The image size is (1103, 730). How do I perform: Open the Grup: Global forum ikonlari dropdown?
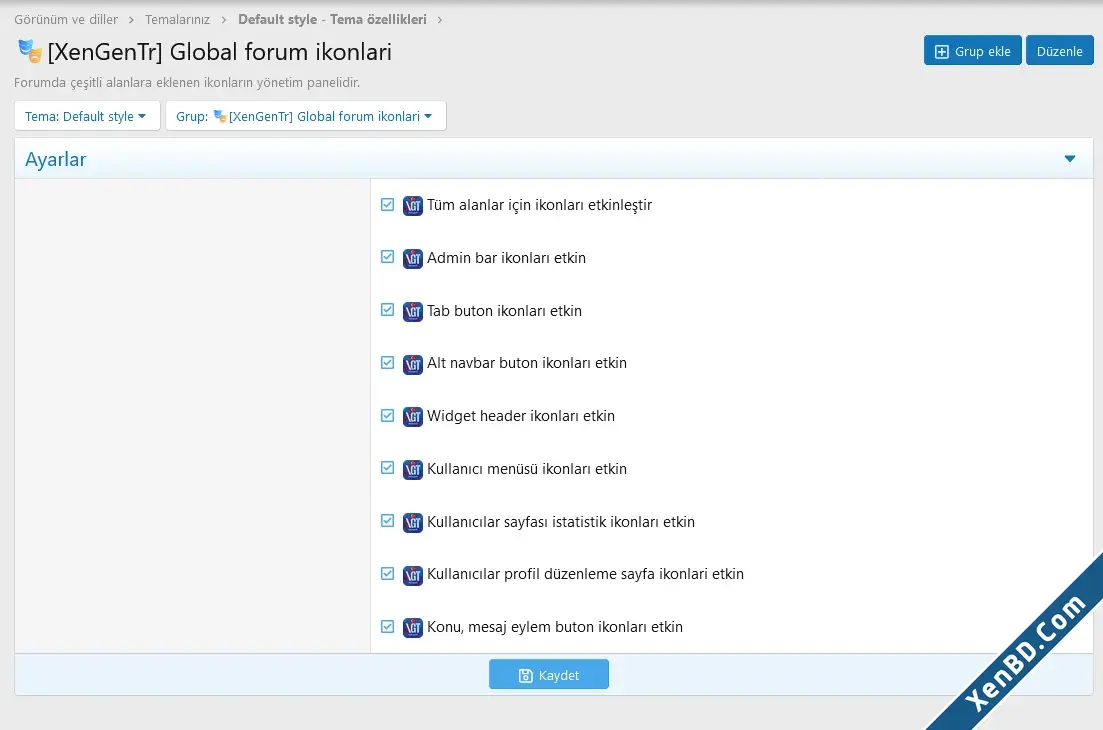pos(306,116)
